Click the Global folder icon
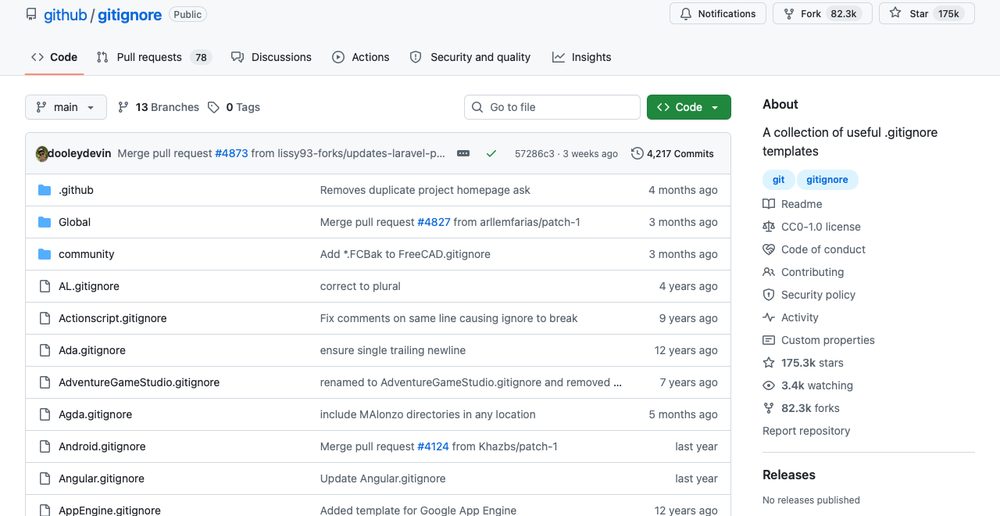The height and width of the screenshot is (516, 1000). click(x=44, y=222)
